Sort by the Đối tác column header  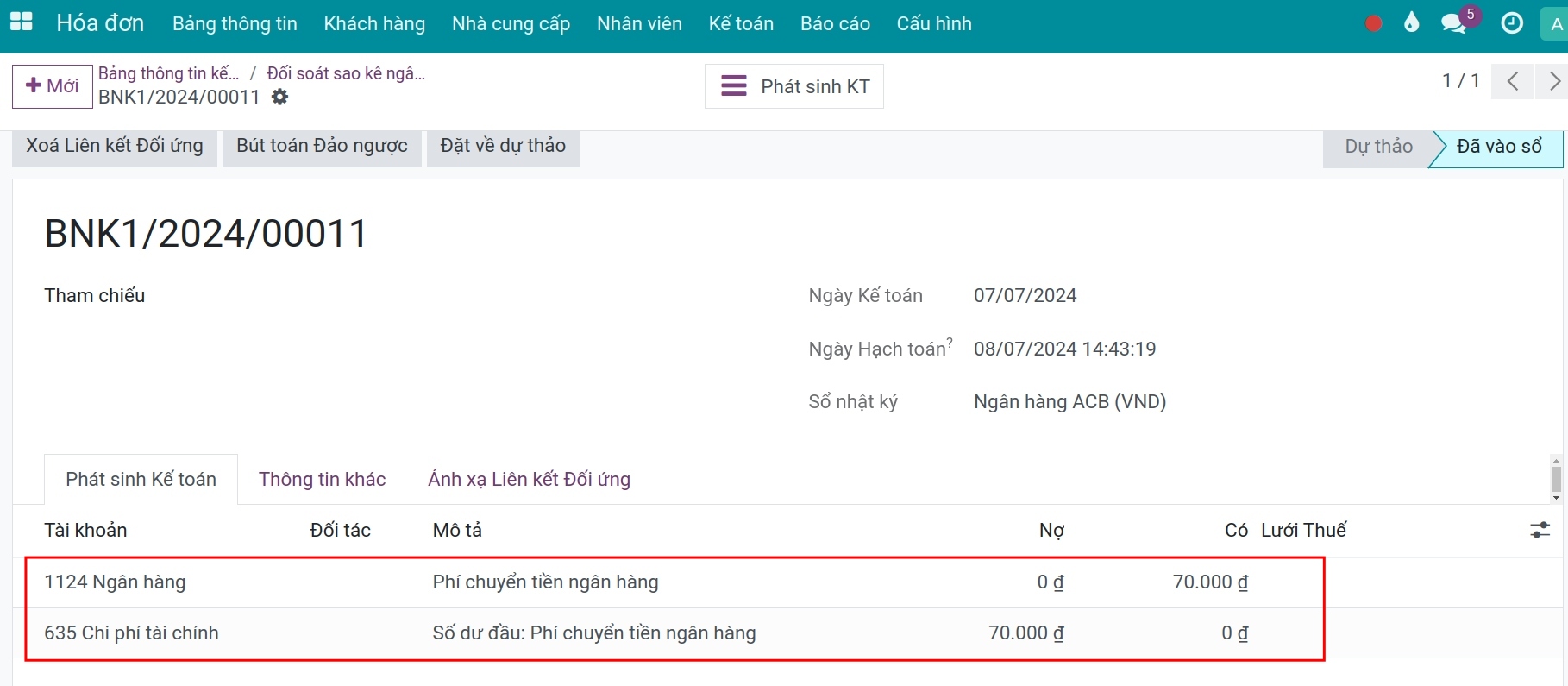340,531
